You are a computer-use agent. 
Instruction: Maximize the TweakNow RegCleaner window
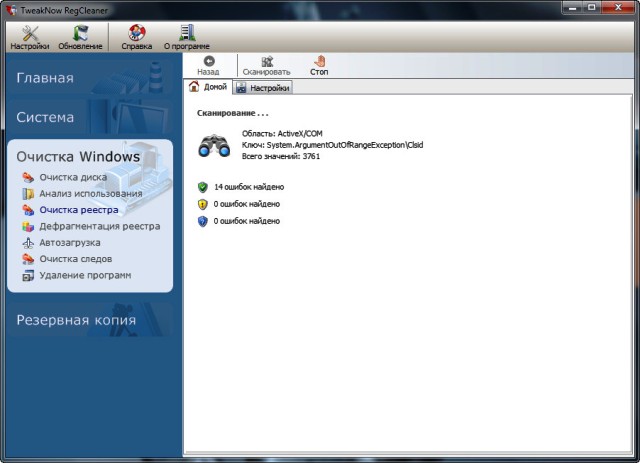(591, 8)
